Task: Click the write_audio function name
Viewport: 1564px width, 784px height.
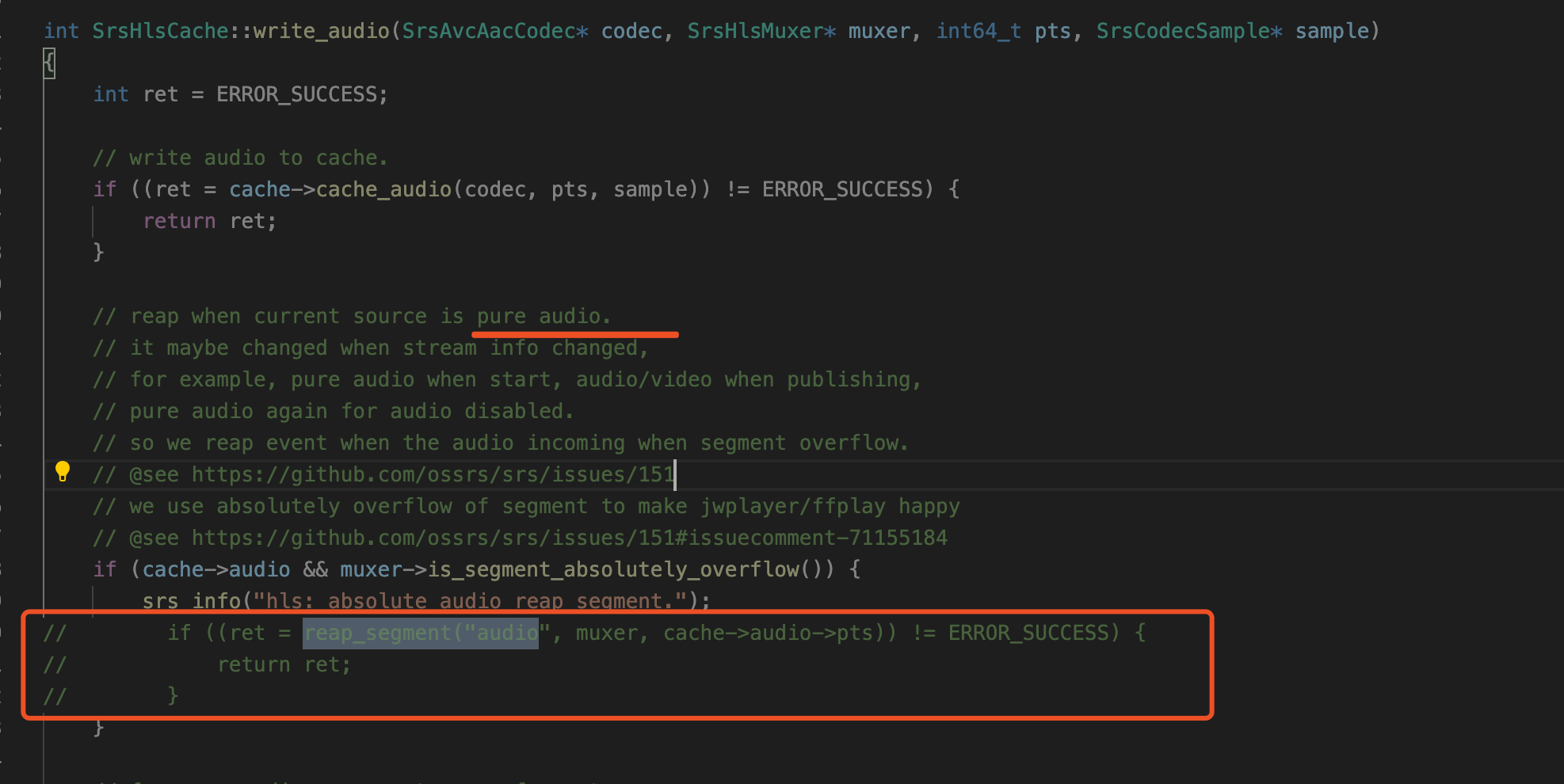Action: coord(321,31)
